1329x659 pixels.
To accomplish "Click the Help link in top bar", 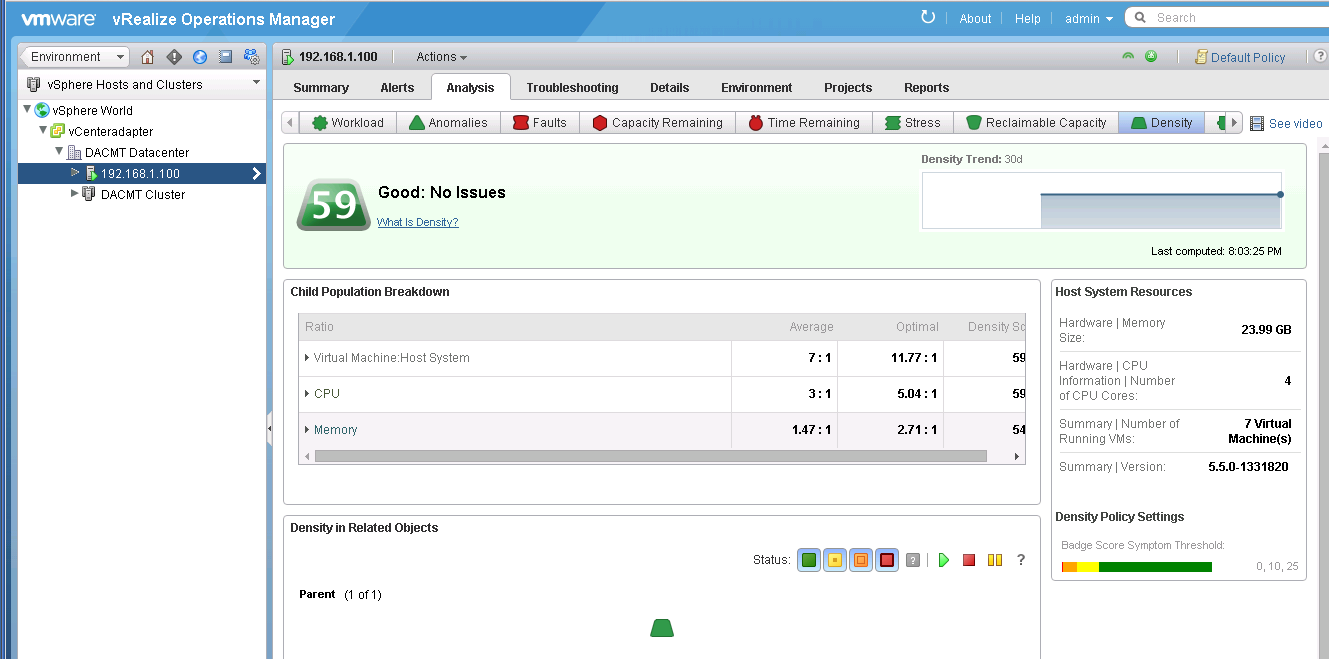I will point(1028,18).
